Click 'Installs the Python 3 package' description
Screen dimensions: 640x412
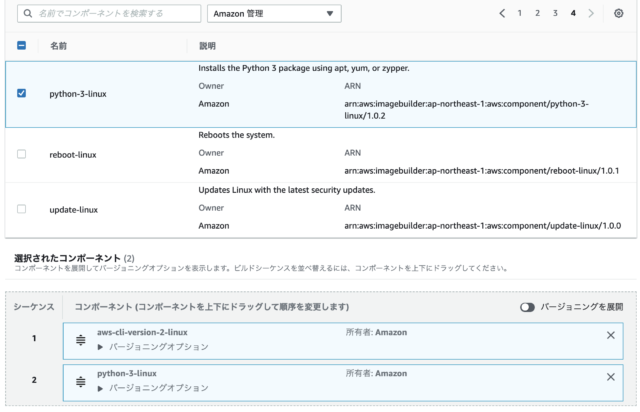pyautogui.click(x=304, y=68)
